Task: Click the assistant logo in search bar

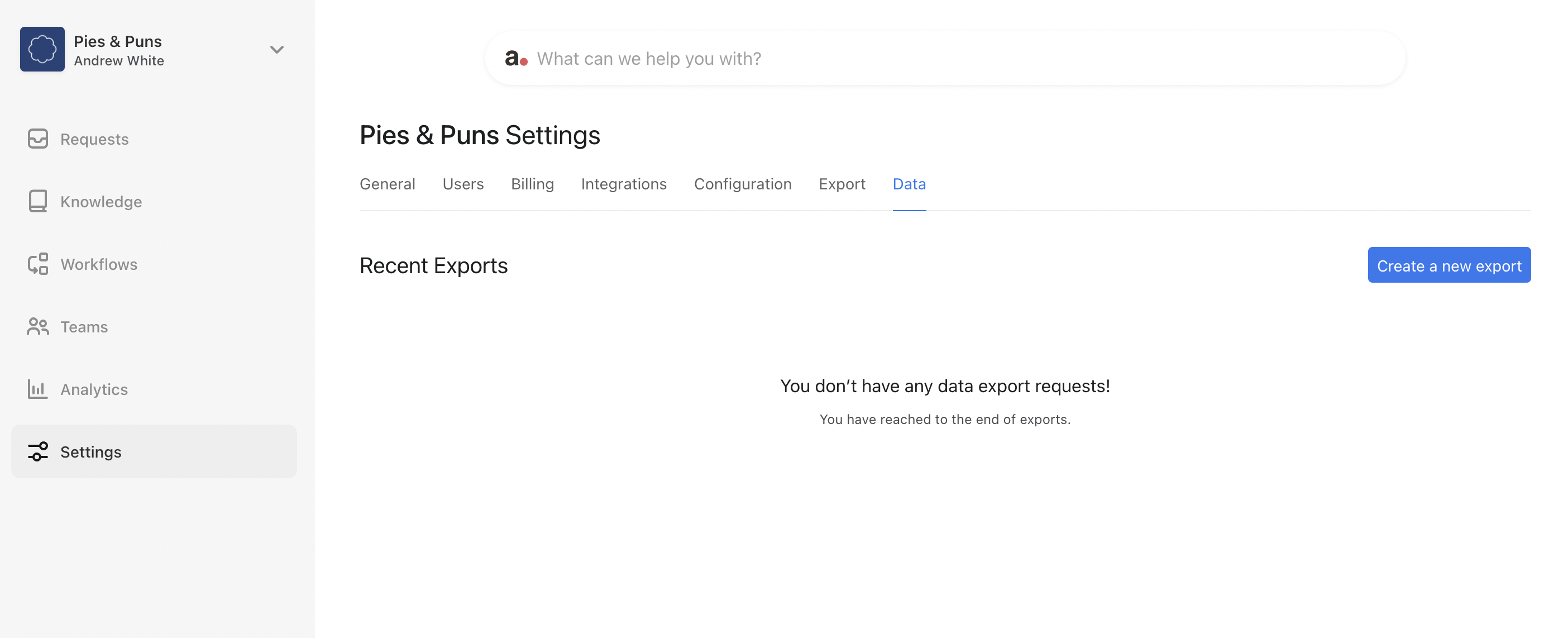Action: [x=516, y=59]
